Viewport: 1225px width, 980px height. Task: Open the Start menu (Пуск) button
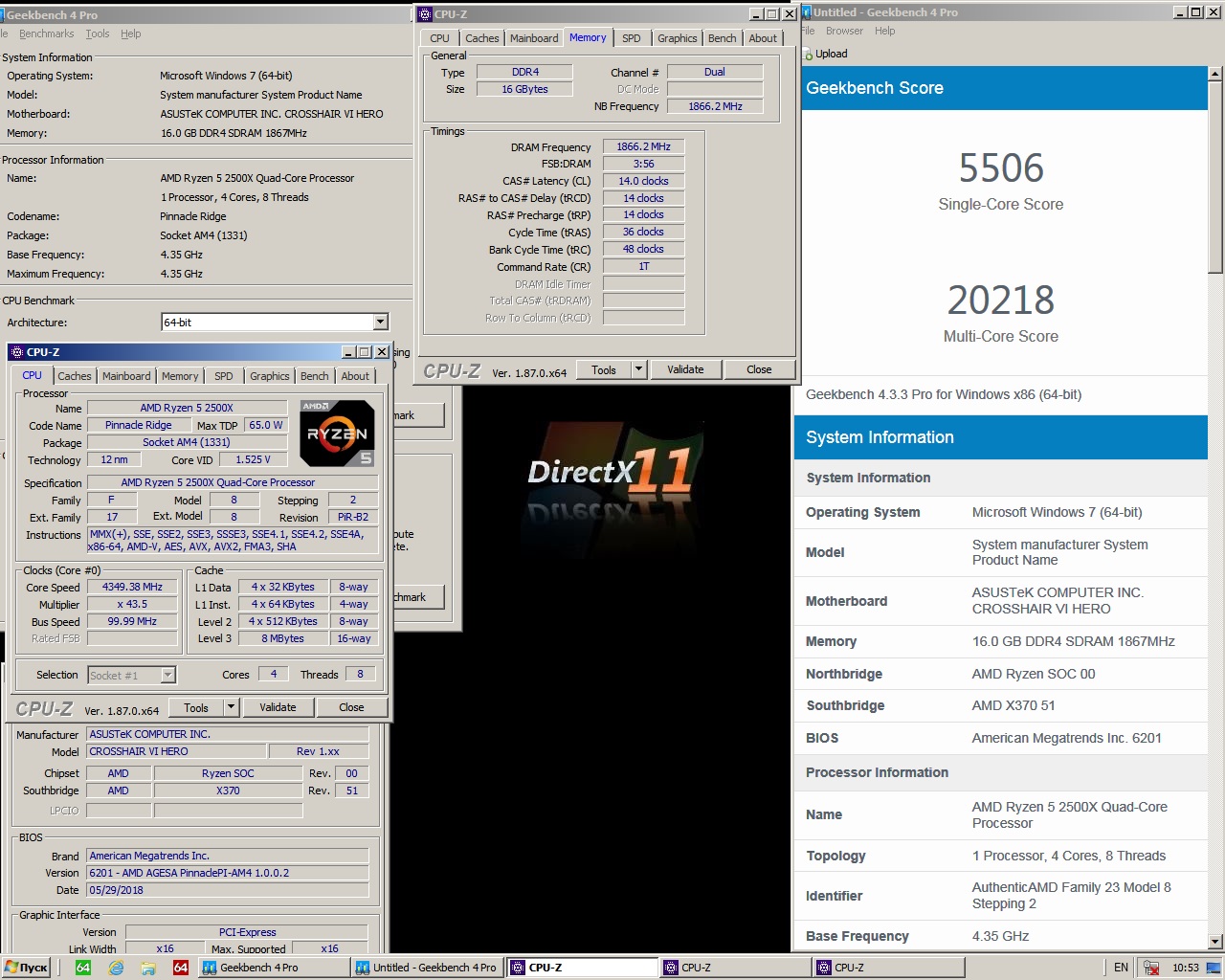[x=26, y=968]
